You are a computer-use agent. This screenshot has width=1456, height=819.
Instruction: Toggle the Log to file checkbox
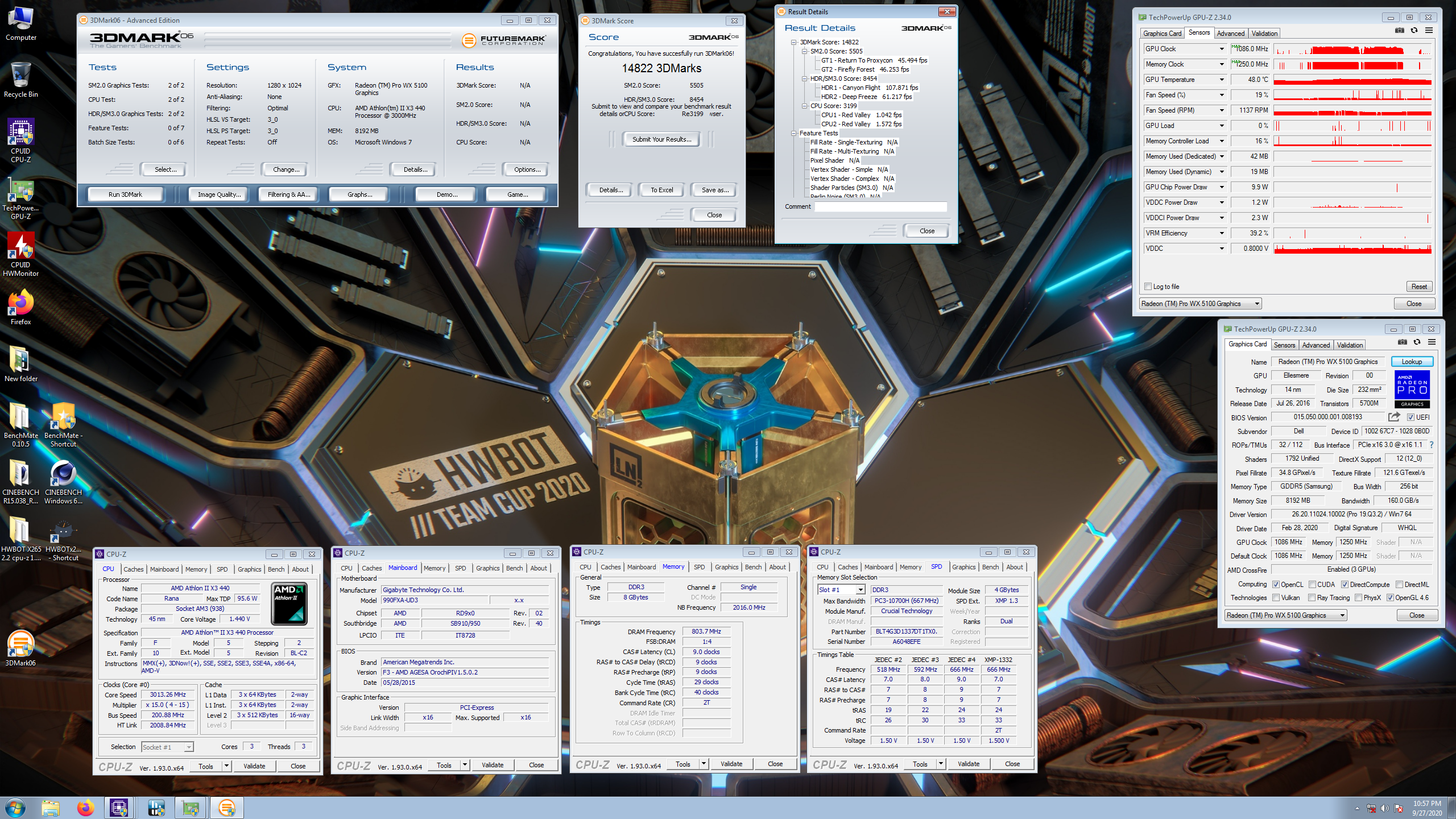[1148, 287]
